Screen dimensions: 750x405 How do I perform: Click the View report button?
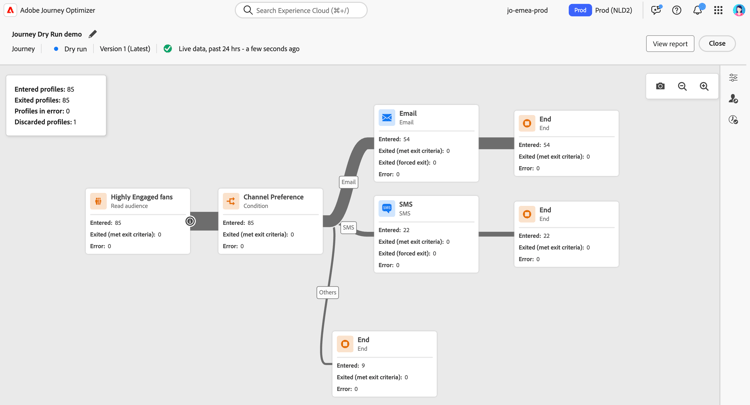(x=670, y=44)
